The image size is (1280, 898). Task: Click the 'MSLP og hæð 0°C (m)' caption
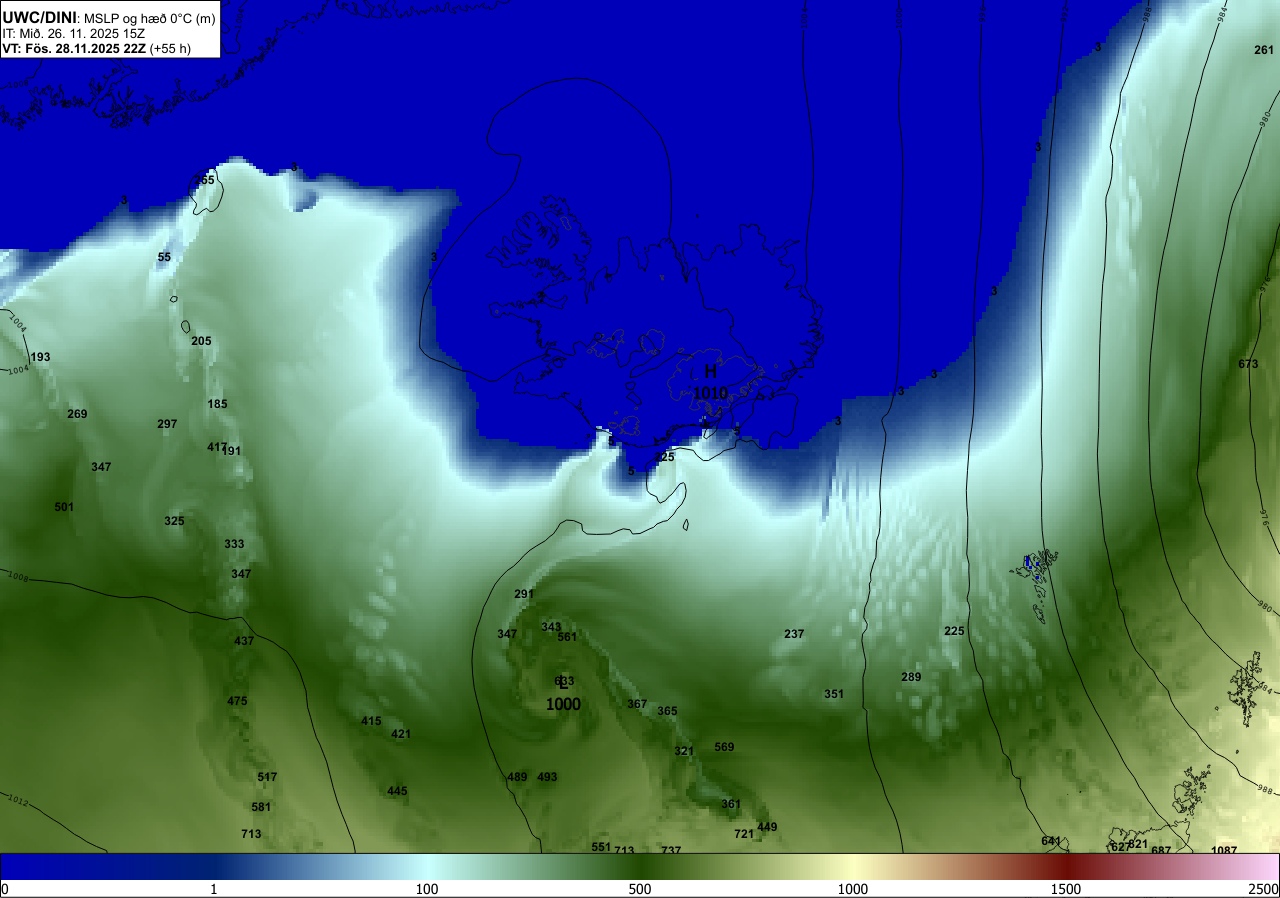pos(149,18)
